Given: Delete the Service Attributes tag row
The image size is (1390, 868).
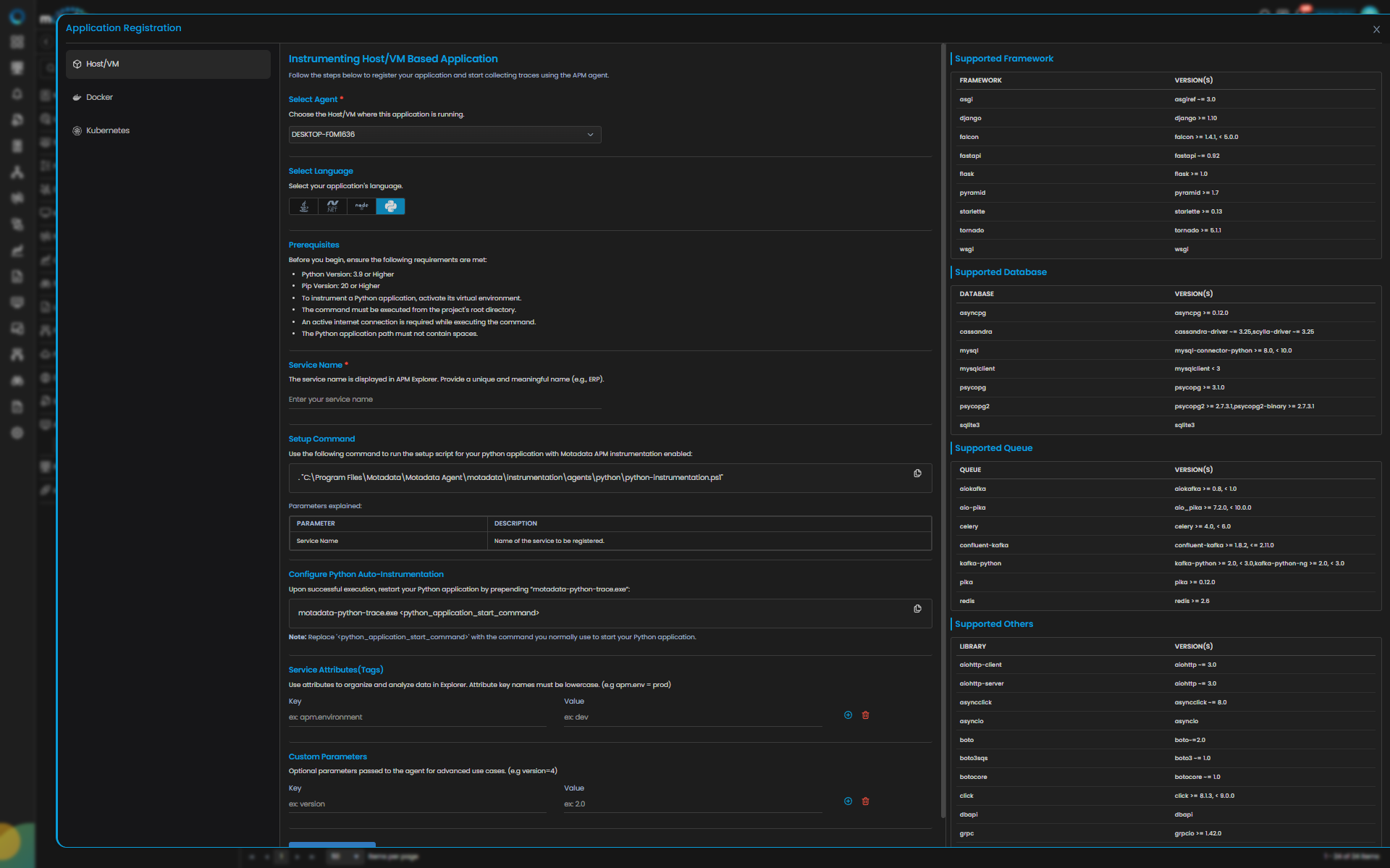Looking at the screenshot, I should 865,715.
